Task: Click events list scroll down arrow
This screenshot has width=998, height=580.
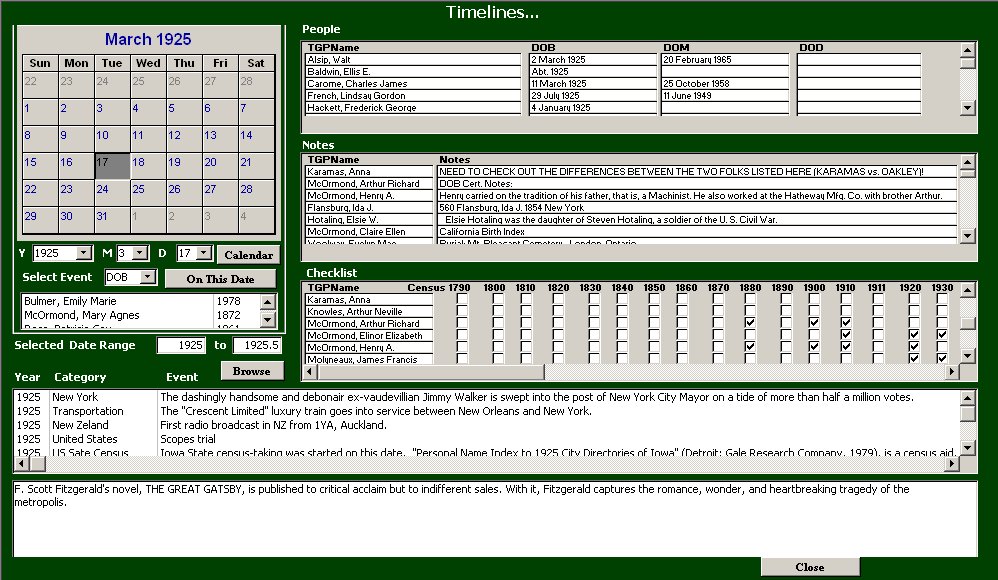Action: (x=967, y=448)
